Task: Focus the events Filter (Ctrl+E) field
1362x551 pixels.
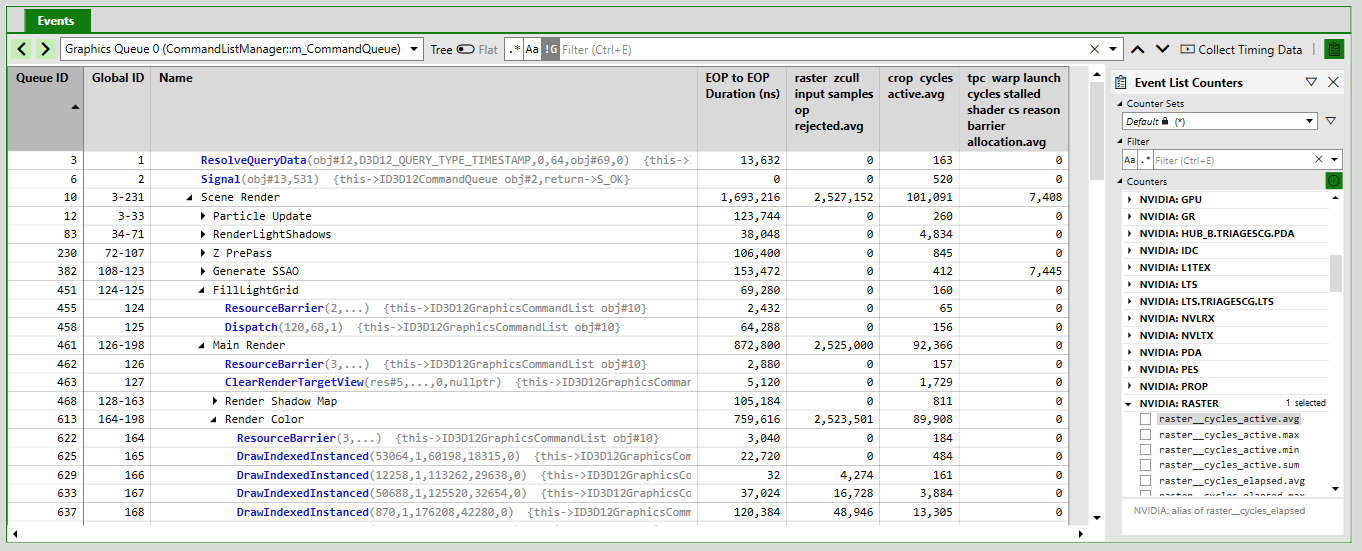Action: click(x=820, y=49)
